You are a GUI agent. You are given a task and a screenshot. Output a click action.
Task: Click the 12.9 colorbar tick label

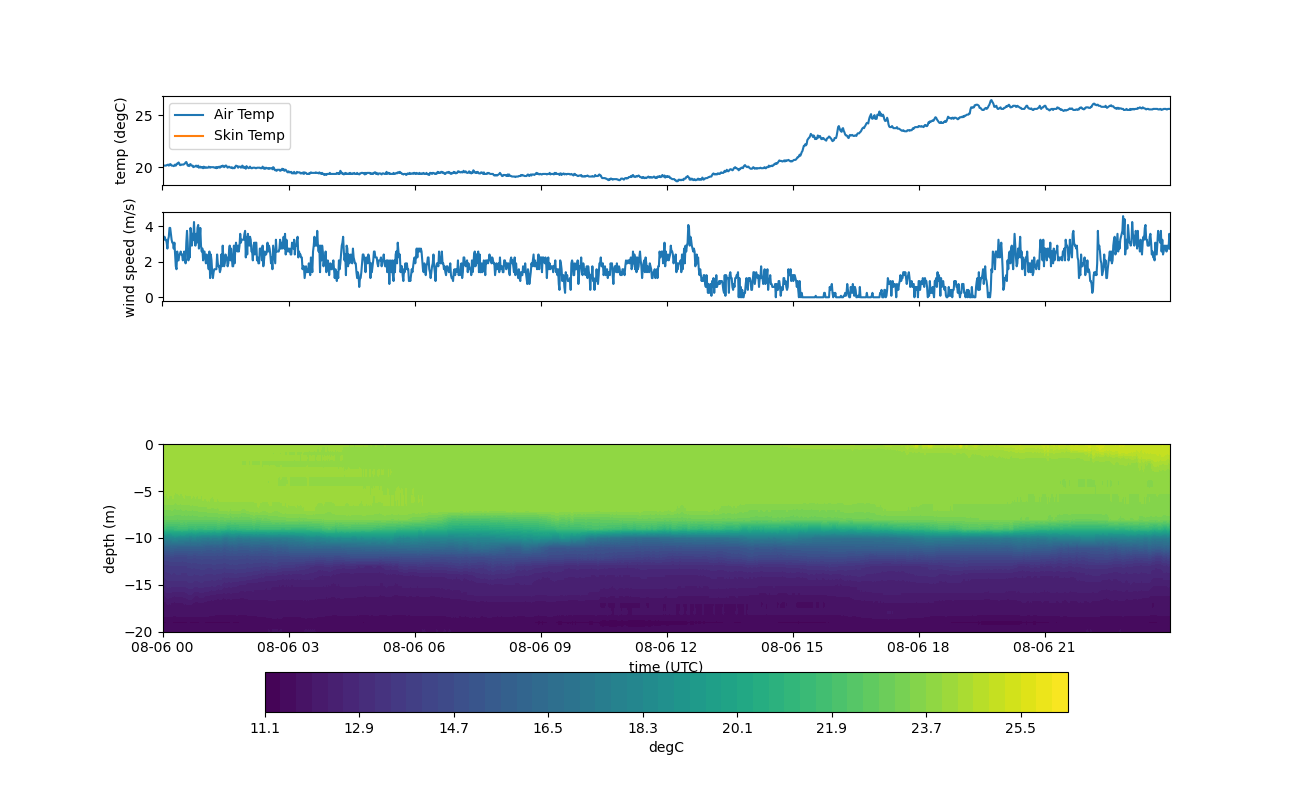[359, 728]
